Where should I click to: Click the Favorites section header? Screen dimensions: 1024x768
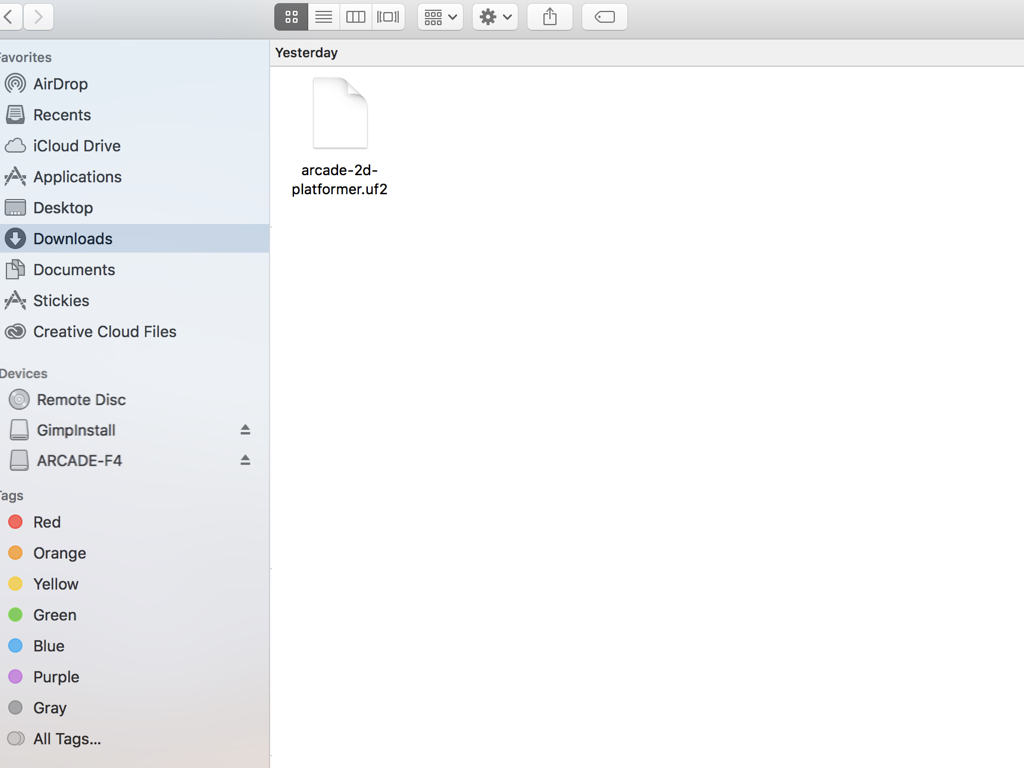pyautogui.click(x=25, y=57)
